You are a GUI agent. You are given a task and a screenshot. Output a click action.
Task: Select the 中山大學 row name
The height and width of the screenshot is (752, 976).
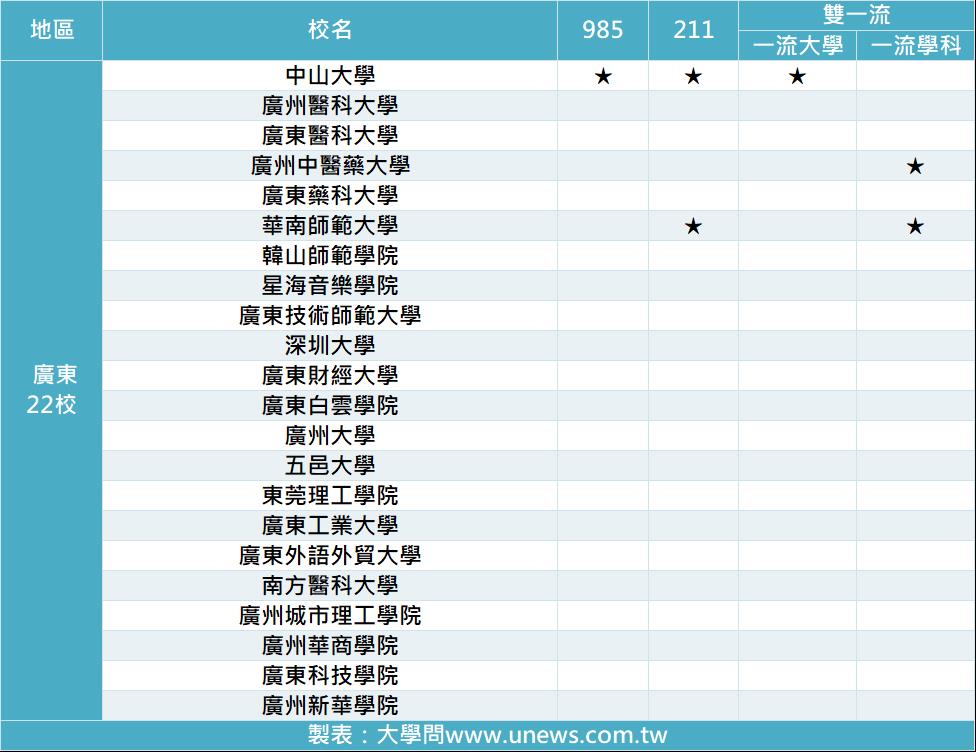pyautogui.click(x=330, y=75)
